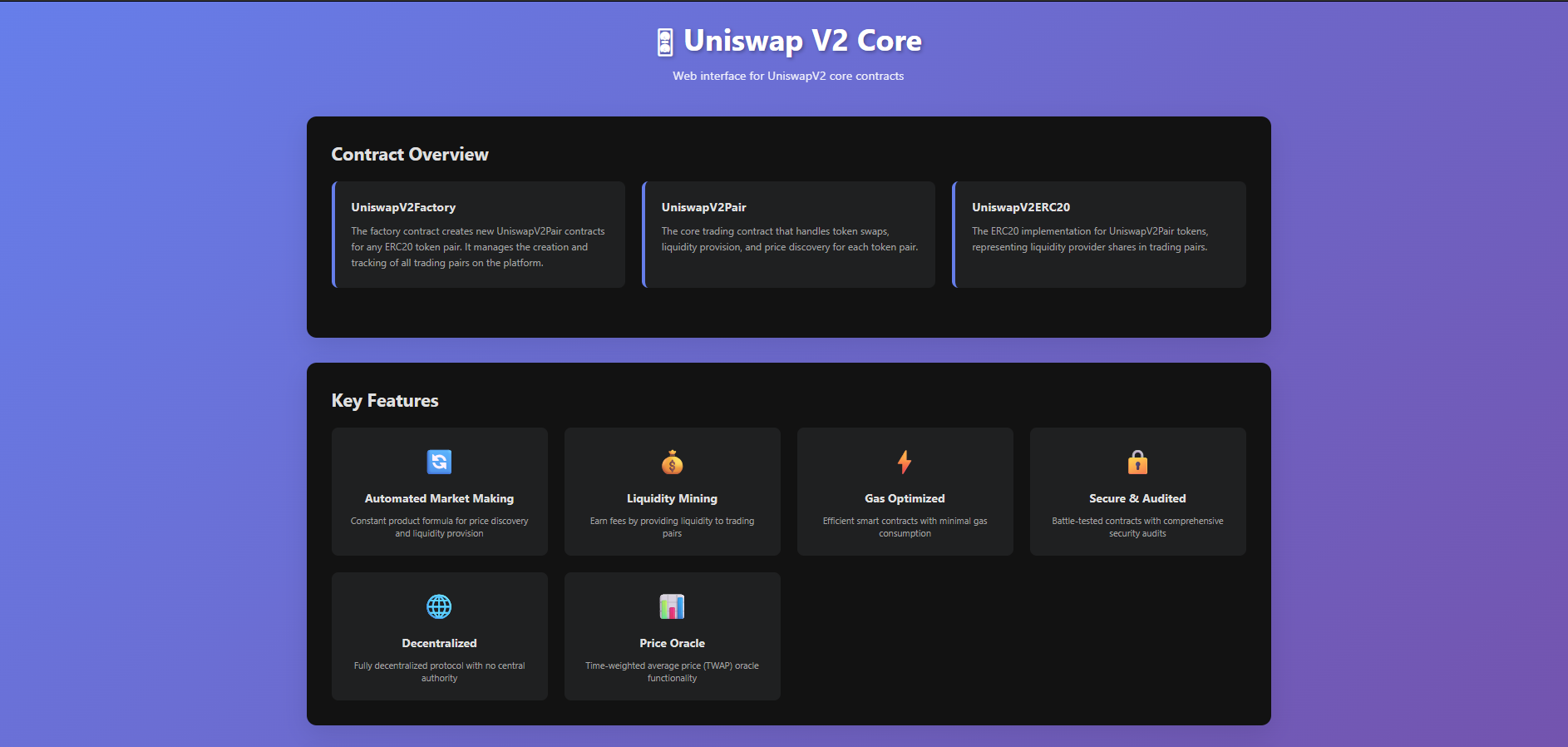Click the UniswapV2Factory description paragraph
The width and height of the screenshot is (1568, 747).
pyautogui.click(x=478, y=247)
